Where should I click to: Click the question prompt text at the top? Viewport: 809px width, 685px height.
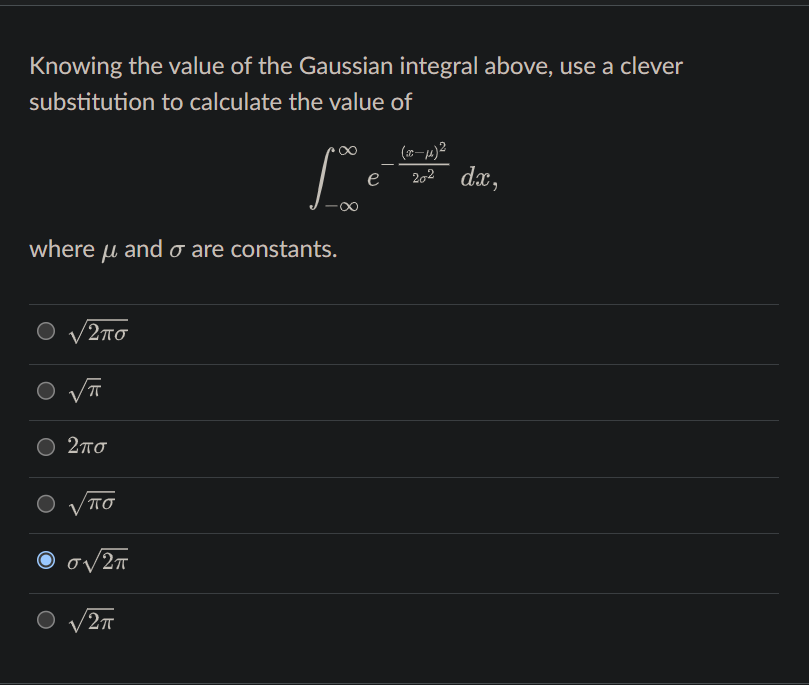[356, 83]
